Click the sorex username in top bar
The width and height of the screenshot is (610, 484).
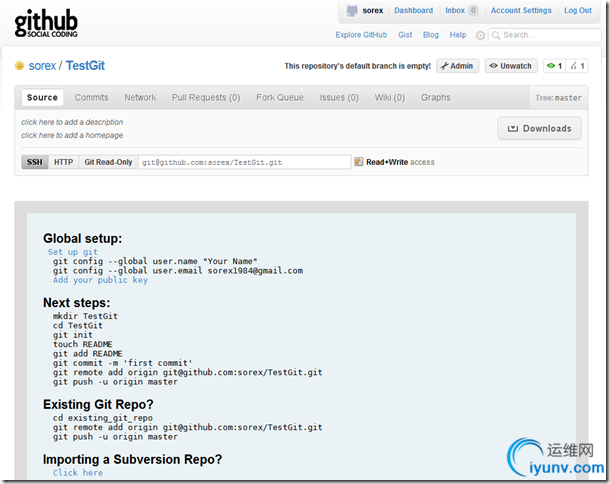pyautogui.click(x=373, y=11)
